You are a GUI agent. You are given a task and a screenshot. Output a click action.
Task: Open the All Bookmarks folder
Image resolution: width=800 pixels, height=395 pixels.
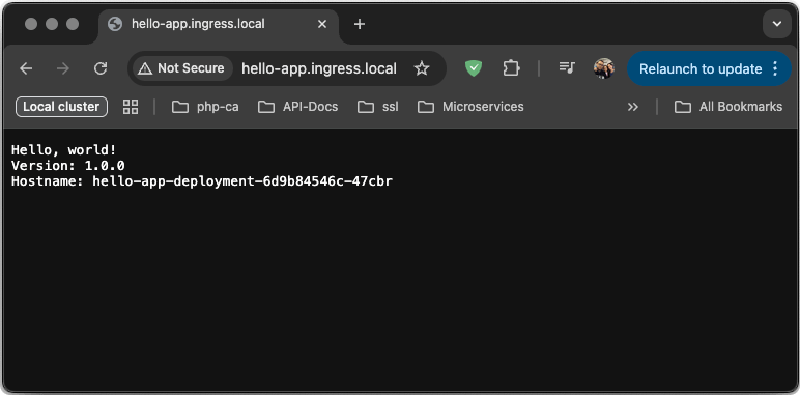[x=729, y=107]
